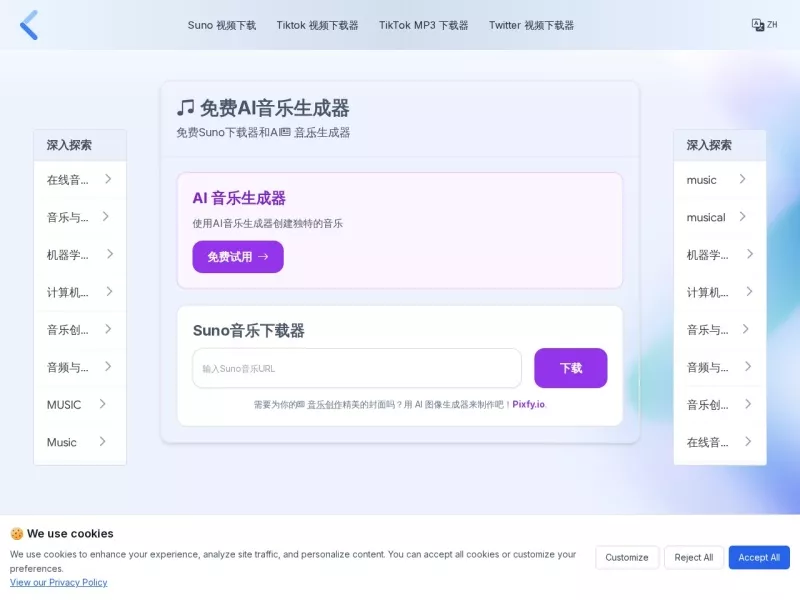Focus the 输入Suno音乐URL input field
This screenshot has height=600, width=800.
click(x=357, y=368)
